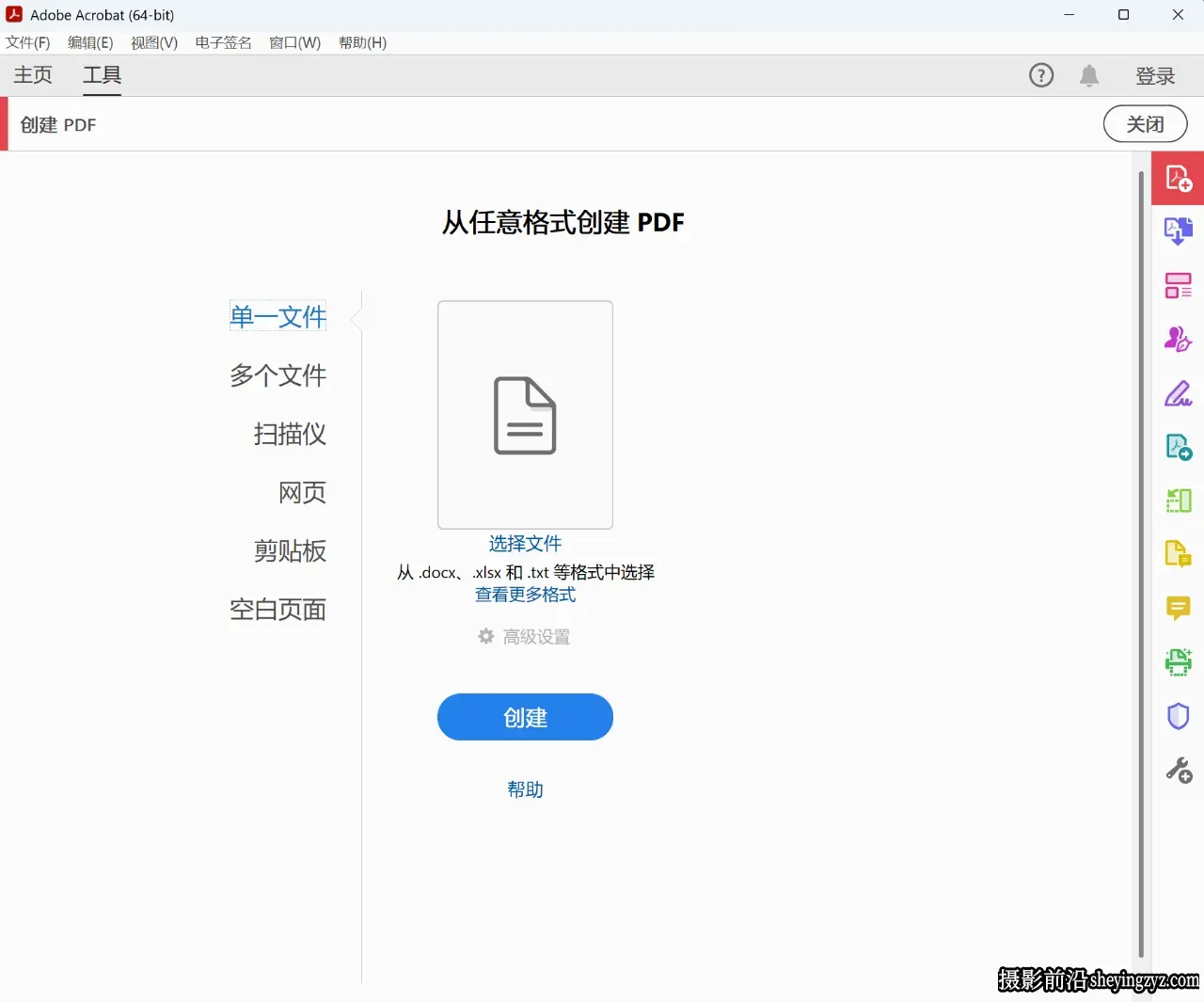The image size is (1204, 1002).
Task: Click the 关闭 button
Action: [x=1145, y=124]
